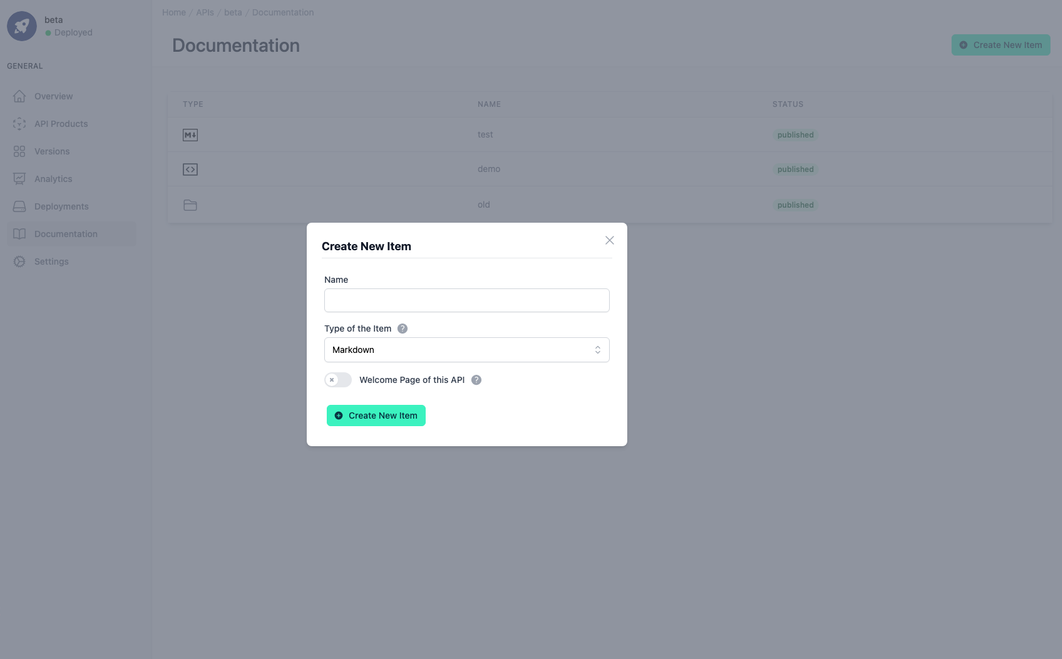The width and height of the screenshot is (1062, 659).
Task: Click the Markdown type icon for test
Action: pyautogui.click(x=189, y=133)
